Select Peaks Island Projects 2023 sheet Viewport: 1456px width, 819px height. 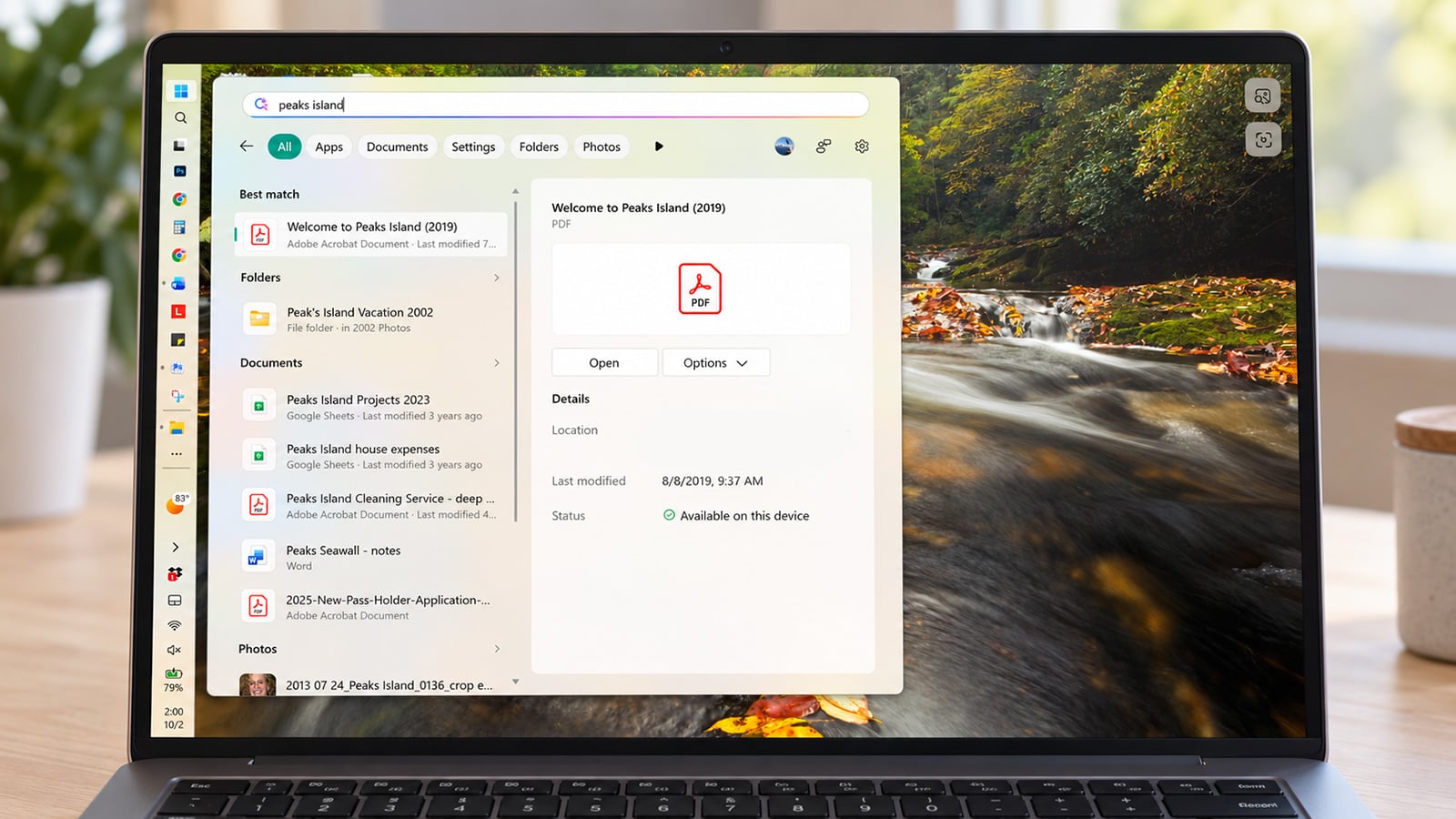click(371, 407)
